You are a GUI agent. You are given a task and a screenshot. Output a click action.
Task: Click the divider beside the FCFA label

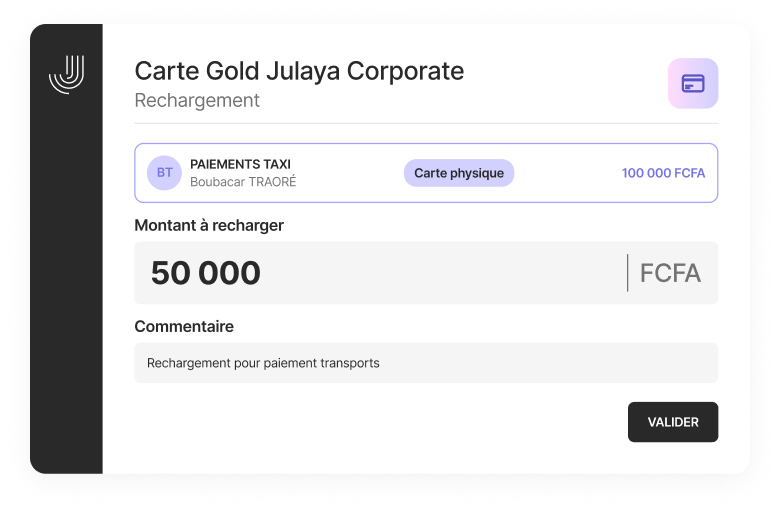pyautogui.click(x=627, y=273)
